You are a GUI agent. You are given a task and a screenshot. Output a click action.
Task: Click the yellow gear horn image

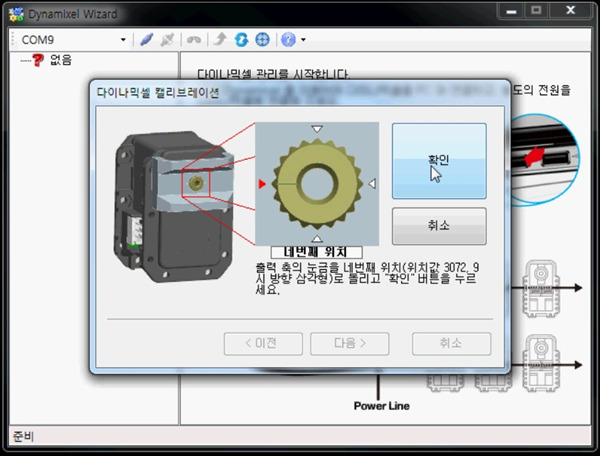tap(317, 183)
